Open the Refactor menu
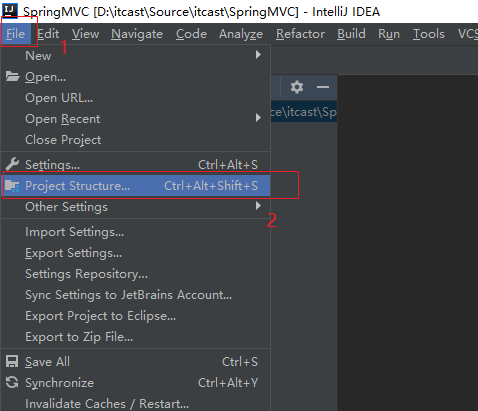 pos(300,34)
